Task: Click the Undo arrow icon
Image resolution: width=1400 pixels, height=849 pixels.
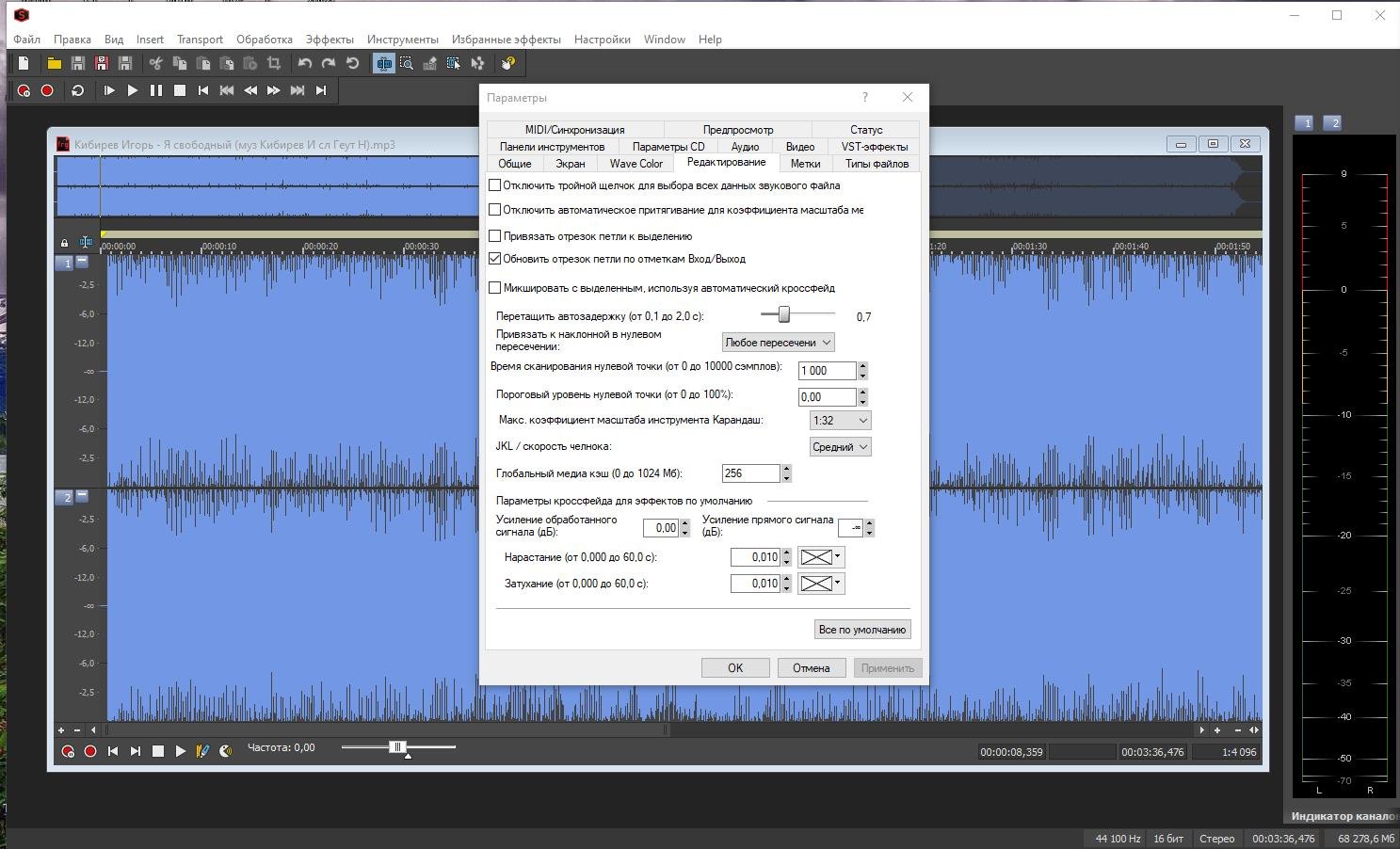Action: coord(305,63)
